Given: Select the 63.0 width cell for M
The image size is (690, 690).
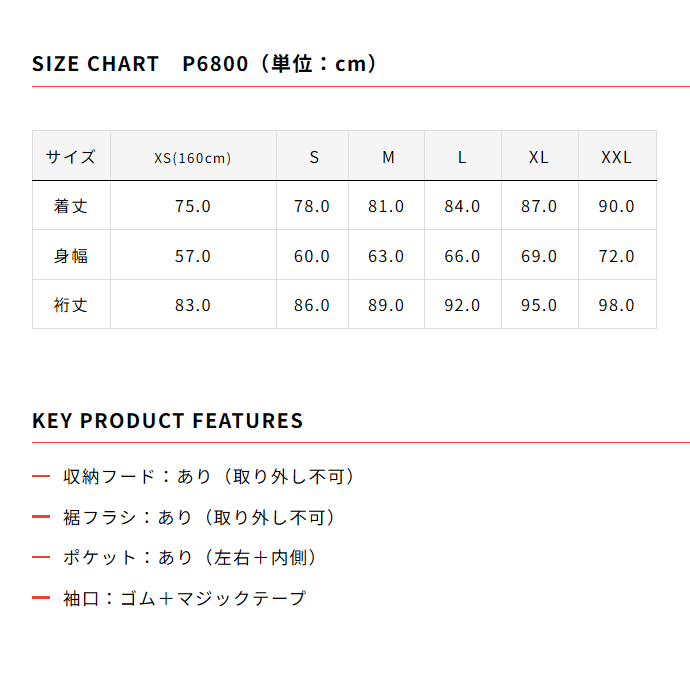Looking at the screenshot, I should 386,256.
